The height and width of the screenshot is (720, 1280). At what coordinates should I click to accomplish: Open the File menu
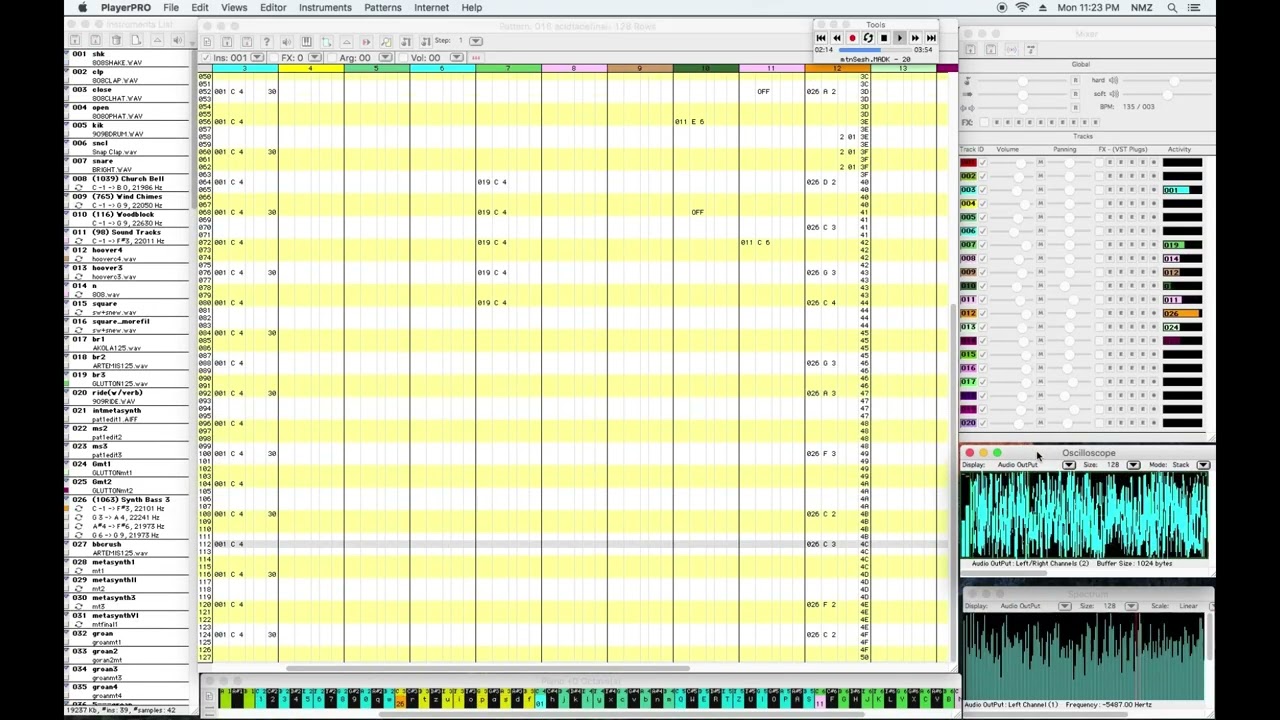(171, 8)
